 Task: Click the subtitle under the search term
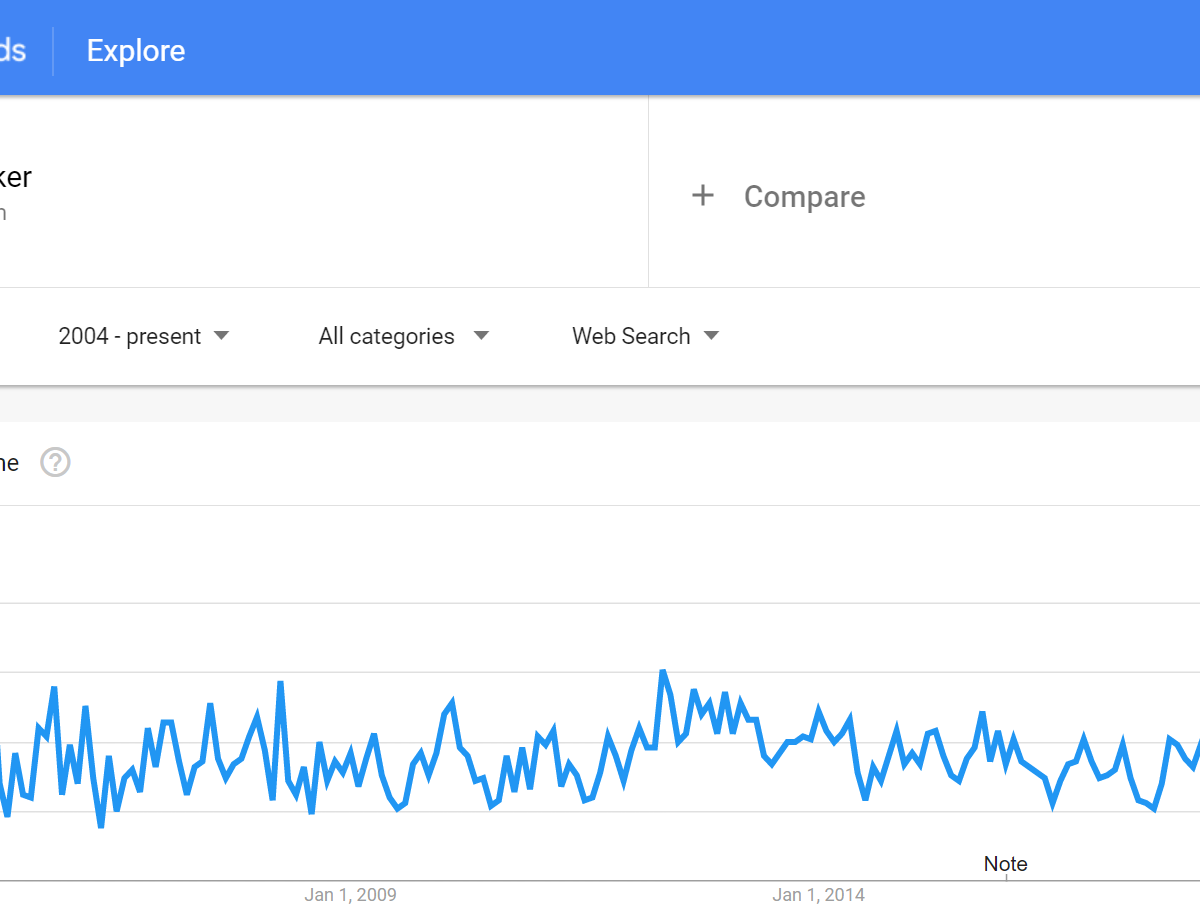3,213
